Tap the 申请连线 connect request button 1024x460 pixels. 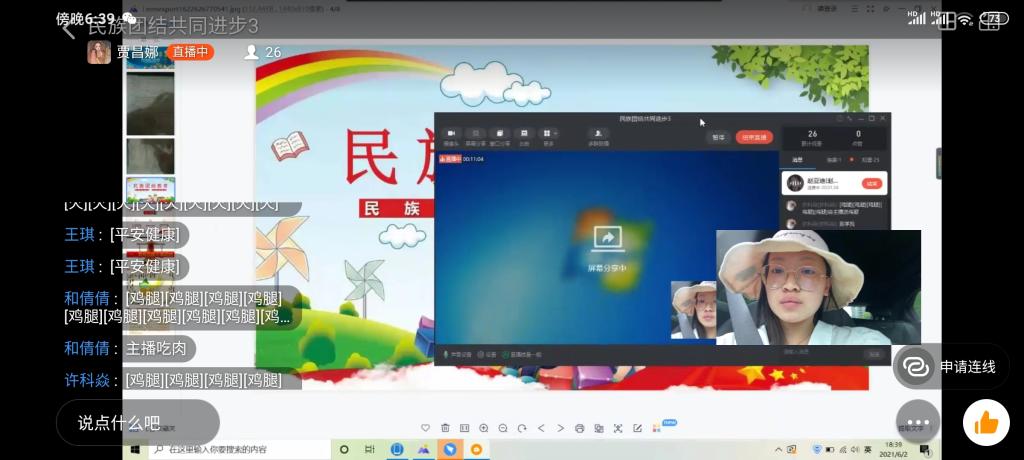951,367
